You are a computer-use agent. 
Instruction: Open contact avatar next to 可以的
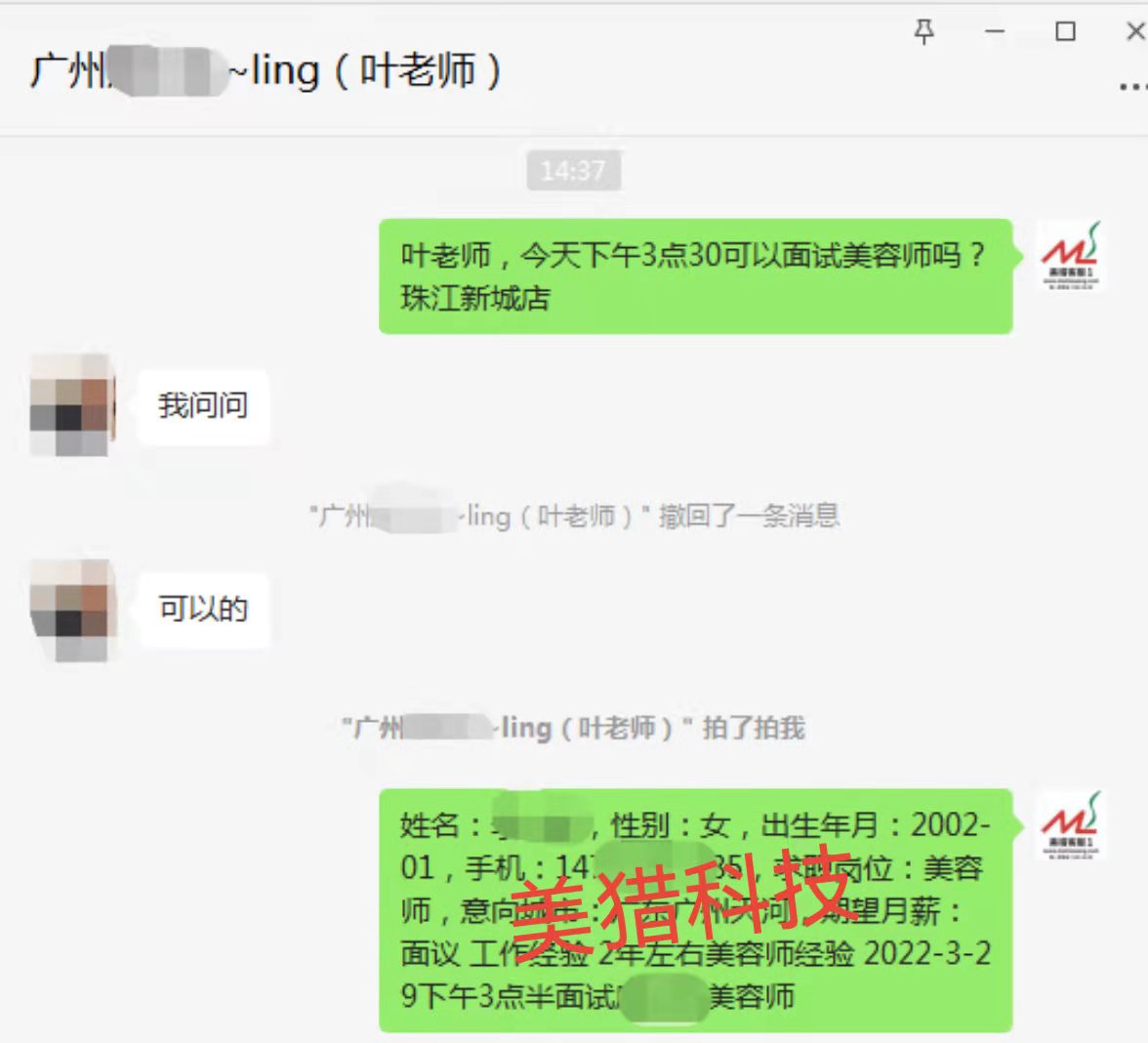(72, 610)
